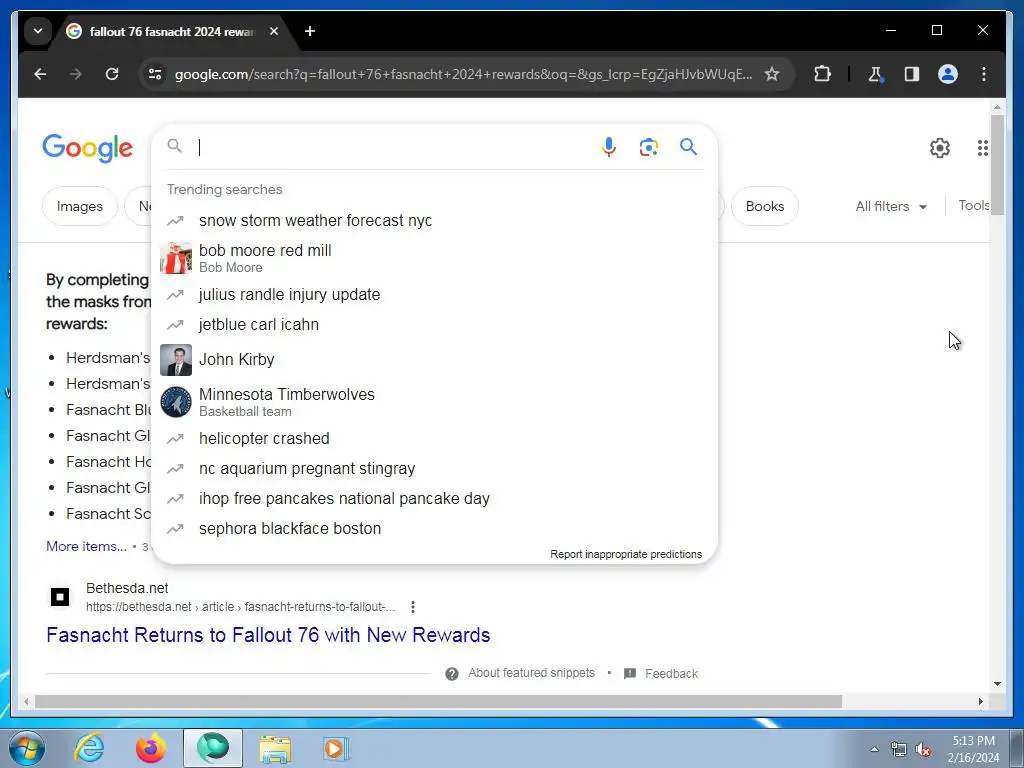Open the Extensions puzzle icon
The width and height of the screenshot is (1024, 768).
(x=822, y=74)
